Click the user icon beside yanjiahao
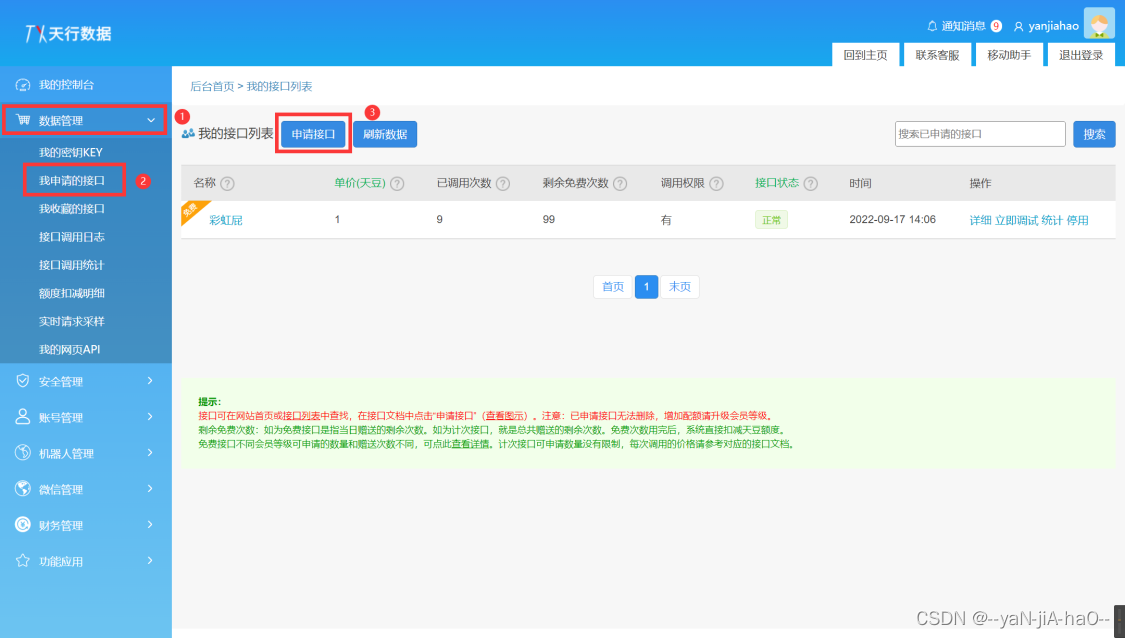The image size is (1125, 638). pyautogui.click(x=1018, y=27)
